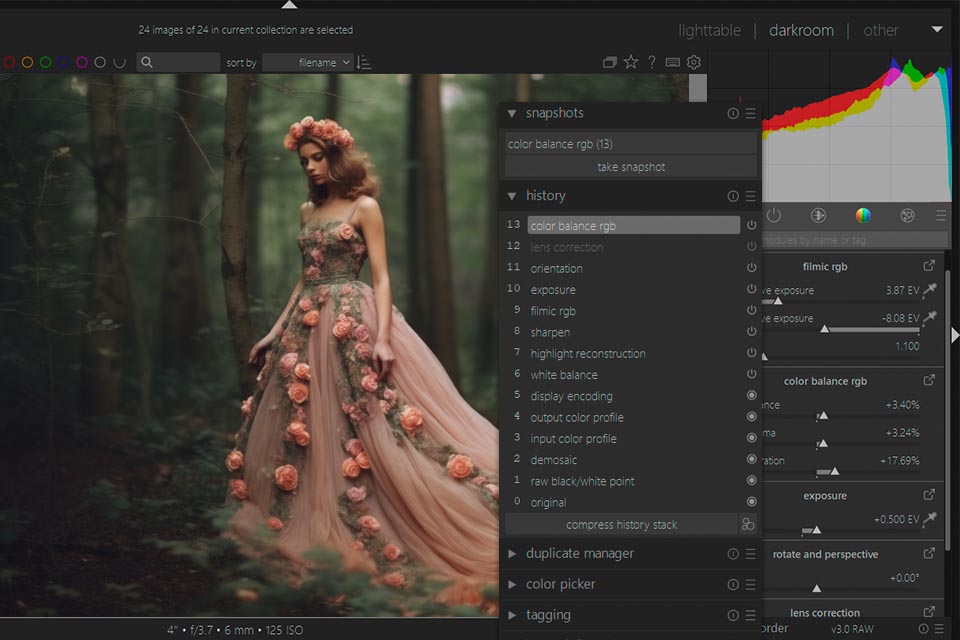The height and width of the screenshot is (640, 960).
Task: Toggle orientation history power icon
Action: (x=751, y=268)
